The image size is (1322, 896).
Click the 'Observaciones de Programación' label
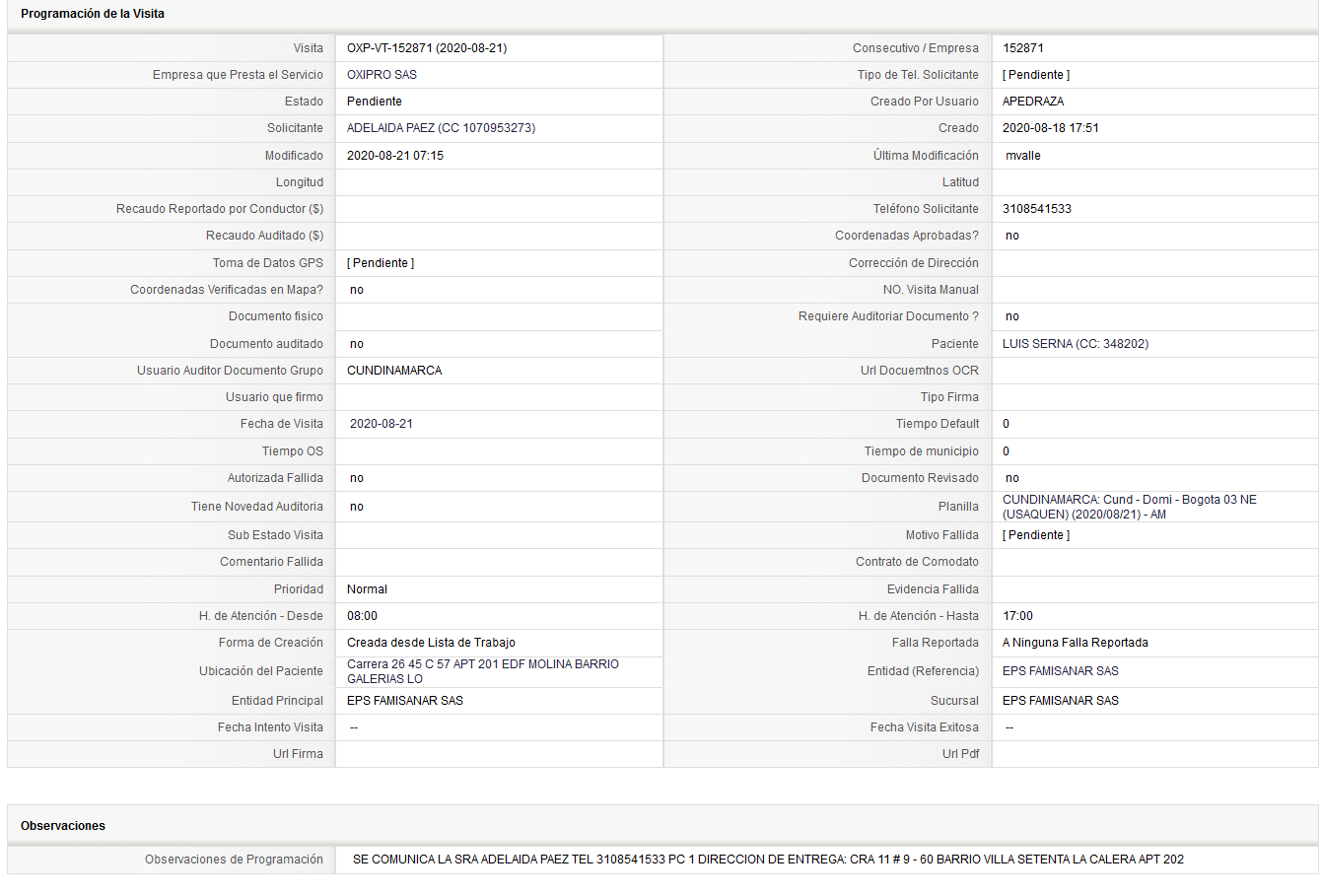pyautogui.click(x=234, y=860)
